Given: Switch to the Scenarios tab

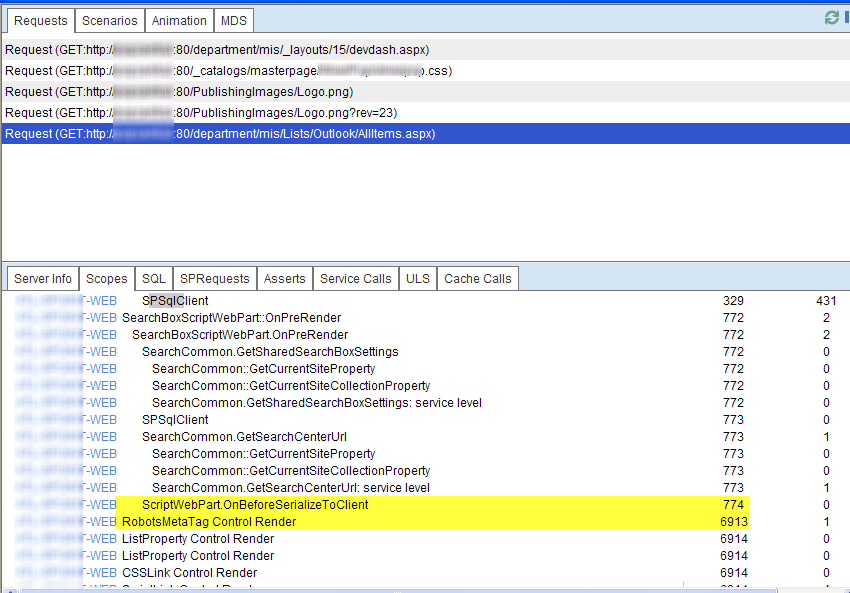Looking at the screenshot, I should click(x=110, y=21).
